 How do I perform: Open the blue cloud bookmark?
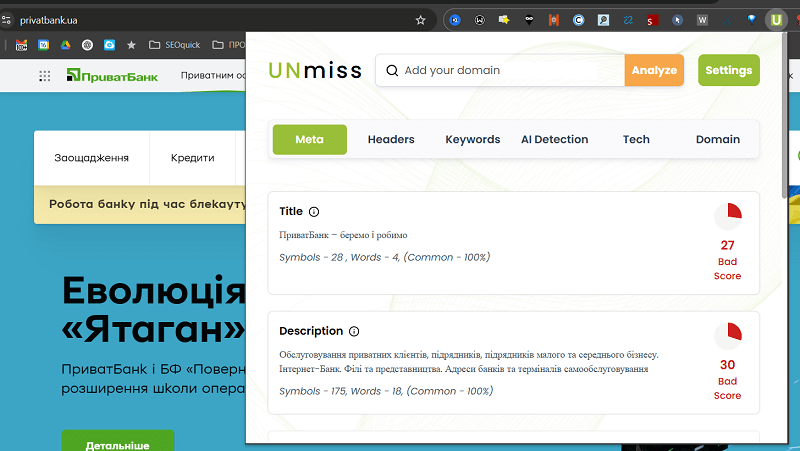click(x=109, y=45)
